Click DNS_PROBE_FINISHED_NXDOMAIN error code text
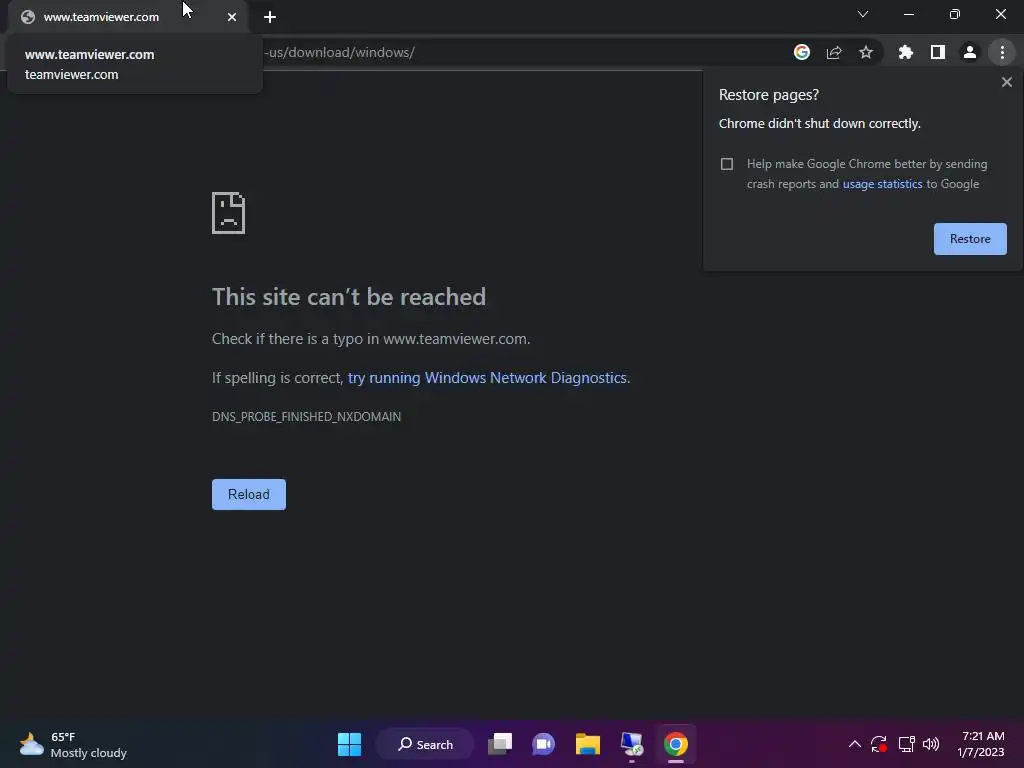This screenshot has width=1024, height=768. pyautogui.click(x=306, y=417)
